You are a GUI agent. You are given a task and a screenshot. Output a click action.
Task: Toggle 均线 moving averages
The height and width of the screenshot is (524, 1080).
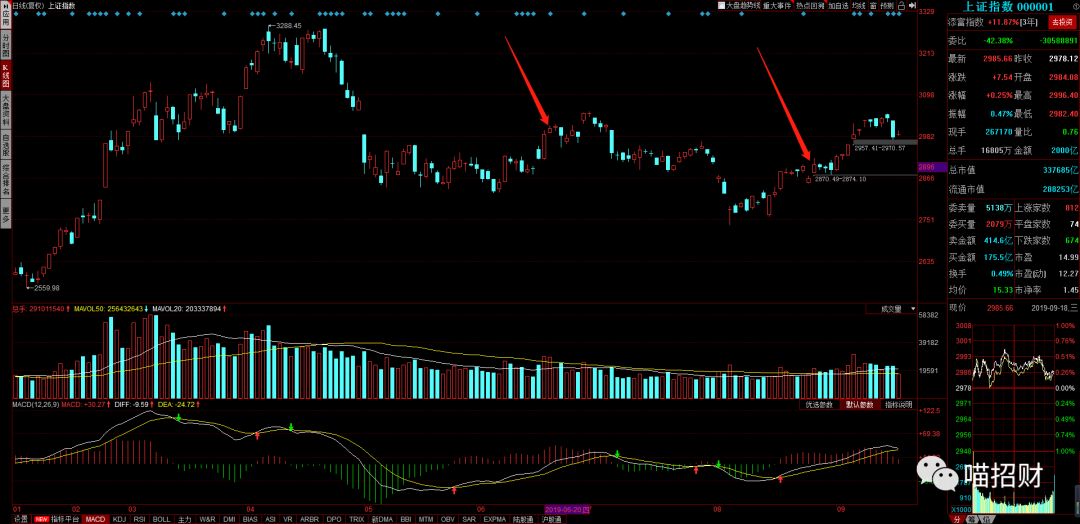(859, 6)
